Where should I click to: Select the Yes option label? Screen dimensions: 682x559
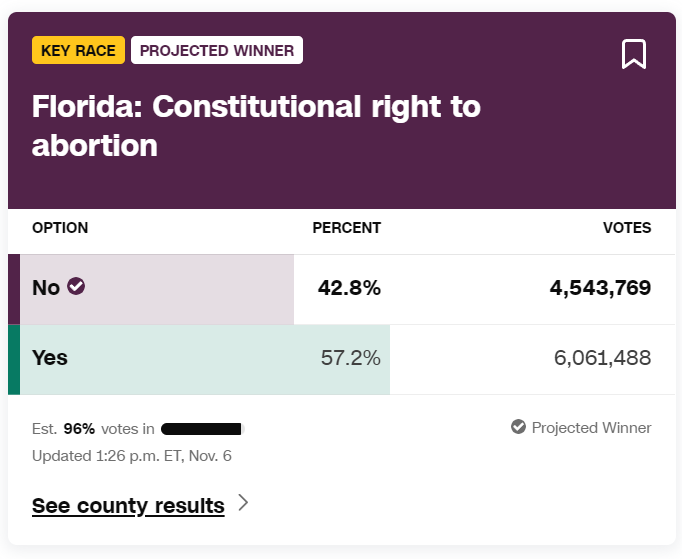[x=50, y=358]
